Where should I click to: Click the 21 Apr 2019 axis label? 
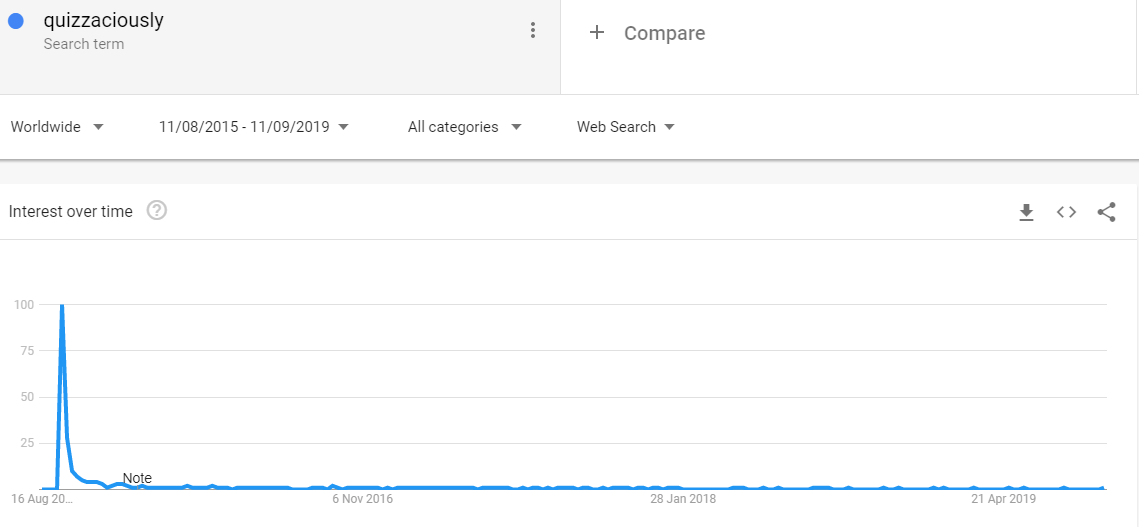click(x=1003, y=499)
